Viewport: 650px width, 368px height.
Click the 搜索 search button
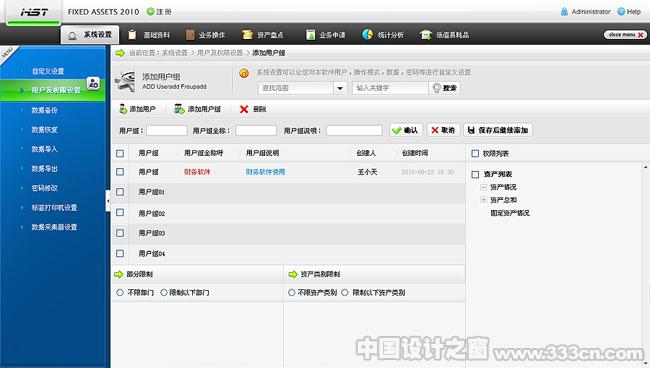(x=444, y=88)
